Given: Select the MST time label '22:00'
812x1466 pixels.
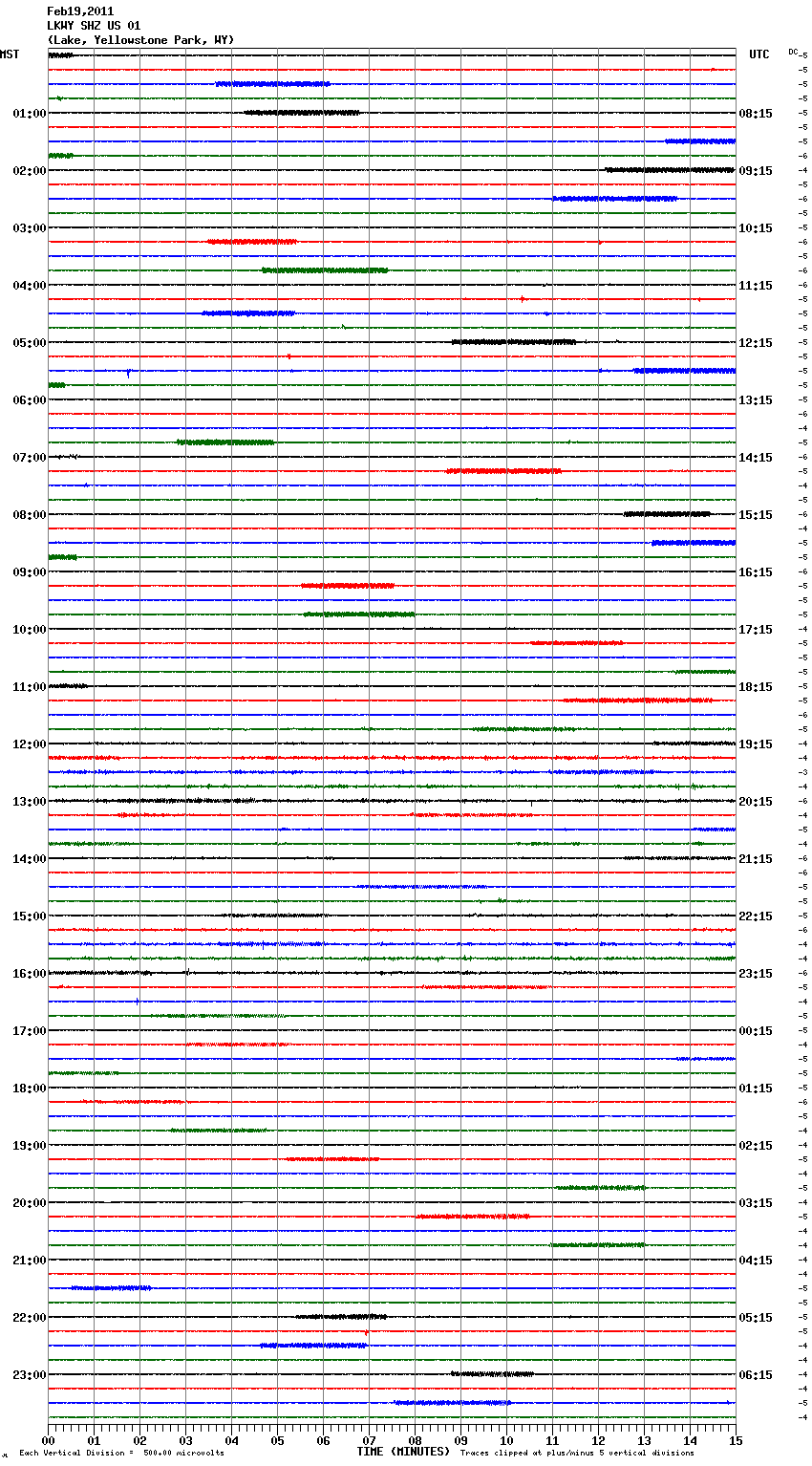Looking at the screenshot, I should pos(30,1318).
